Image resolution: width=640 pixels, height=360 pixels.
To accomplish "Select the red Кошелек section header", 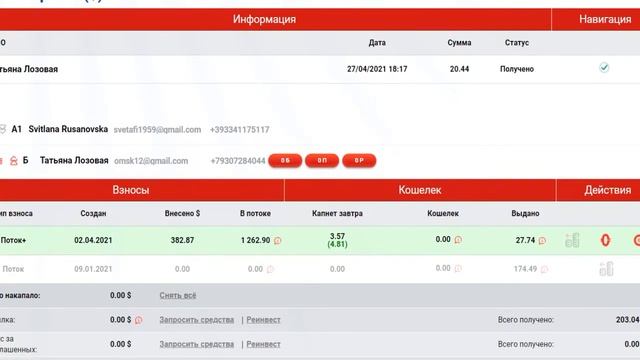I will pos(420,190).
